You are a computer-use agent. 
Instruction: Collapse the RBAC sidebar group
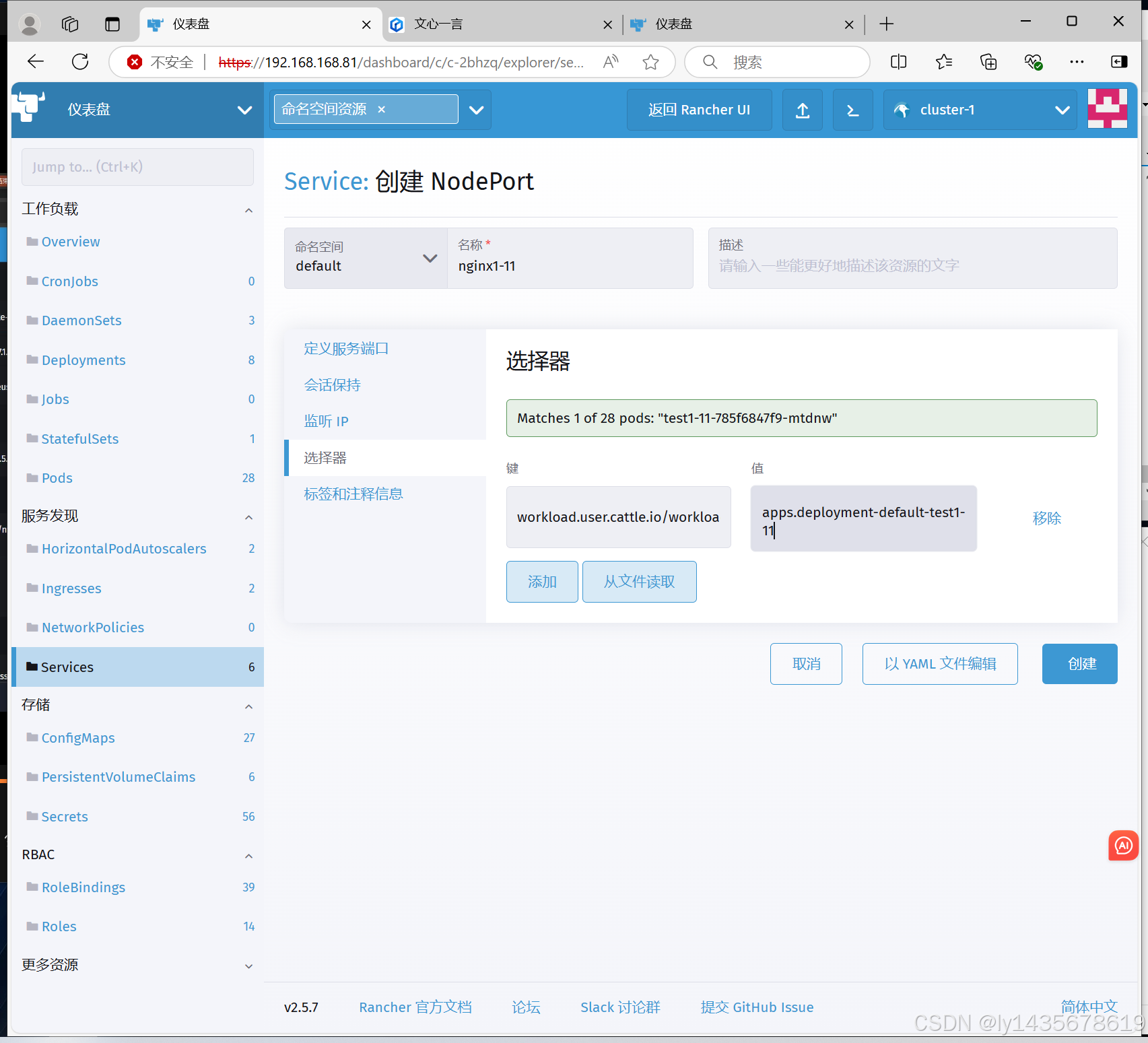(248, 856)
